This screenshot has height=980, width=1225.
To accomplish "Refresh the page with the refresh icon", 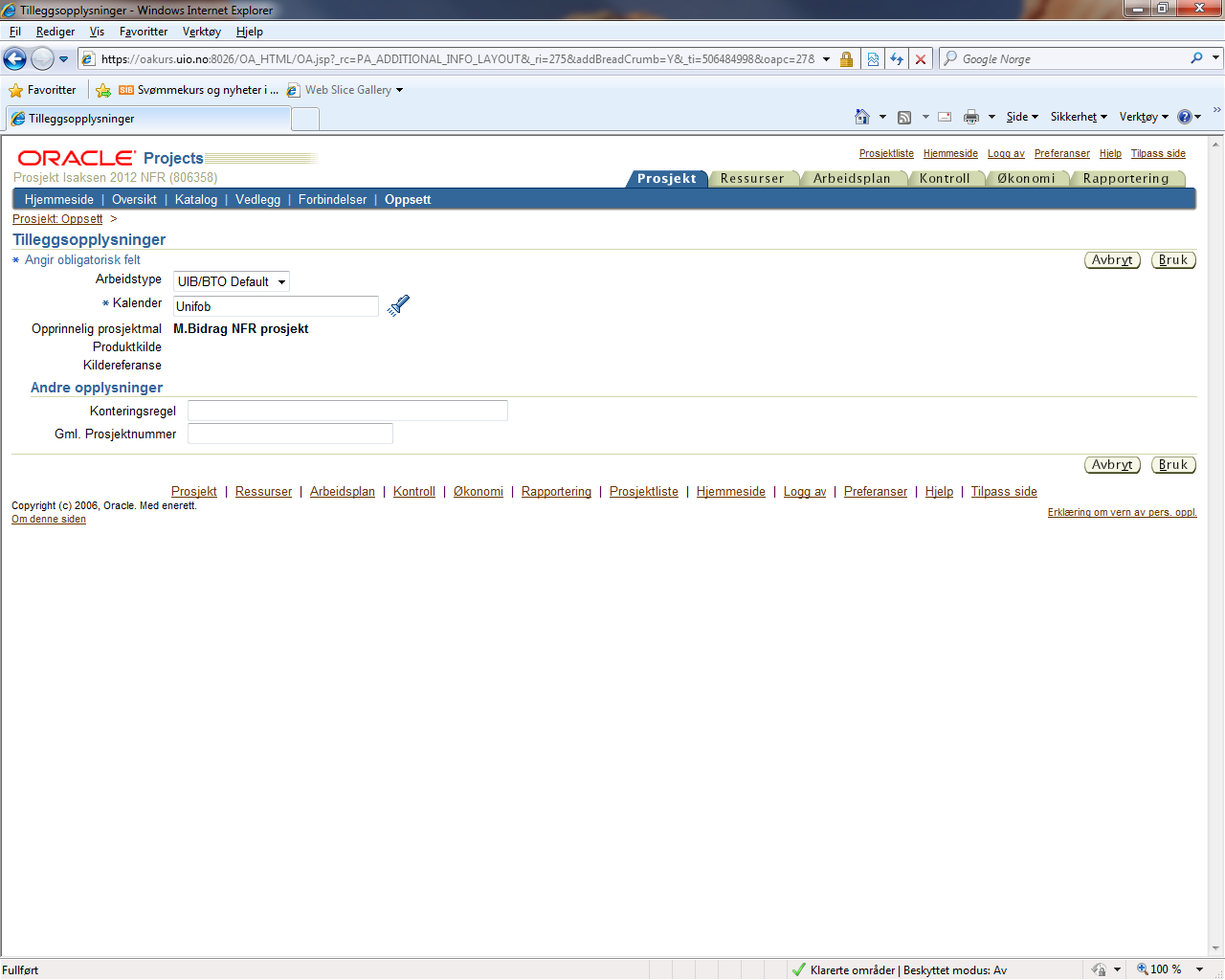I will click(x=897, y=59).
